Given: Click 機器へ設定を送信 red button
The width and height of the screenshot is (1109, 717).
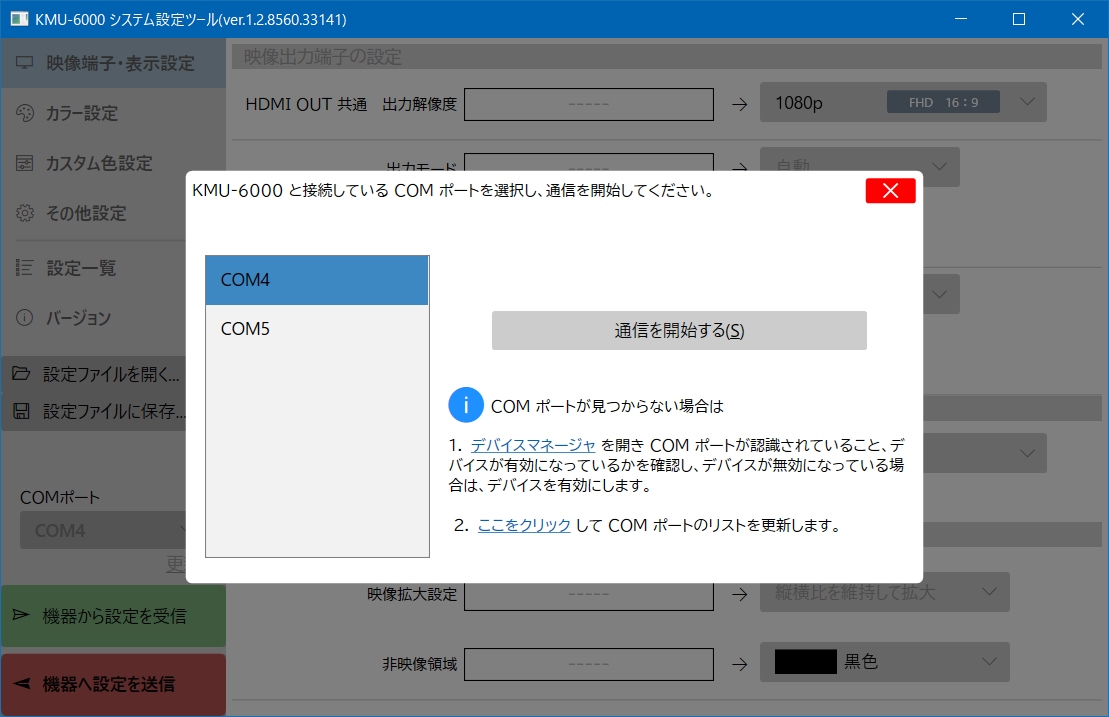Looking at the screenshot, I should (x=113, y=684).
